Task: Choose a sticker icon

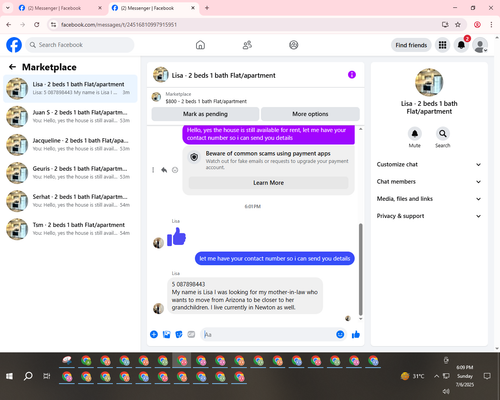Action: (x=179, y=334)
